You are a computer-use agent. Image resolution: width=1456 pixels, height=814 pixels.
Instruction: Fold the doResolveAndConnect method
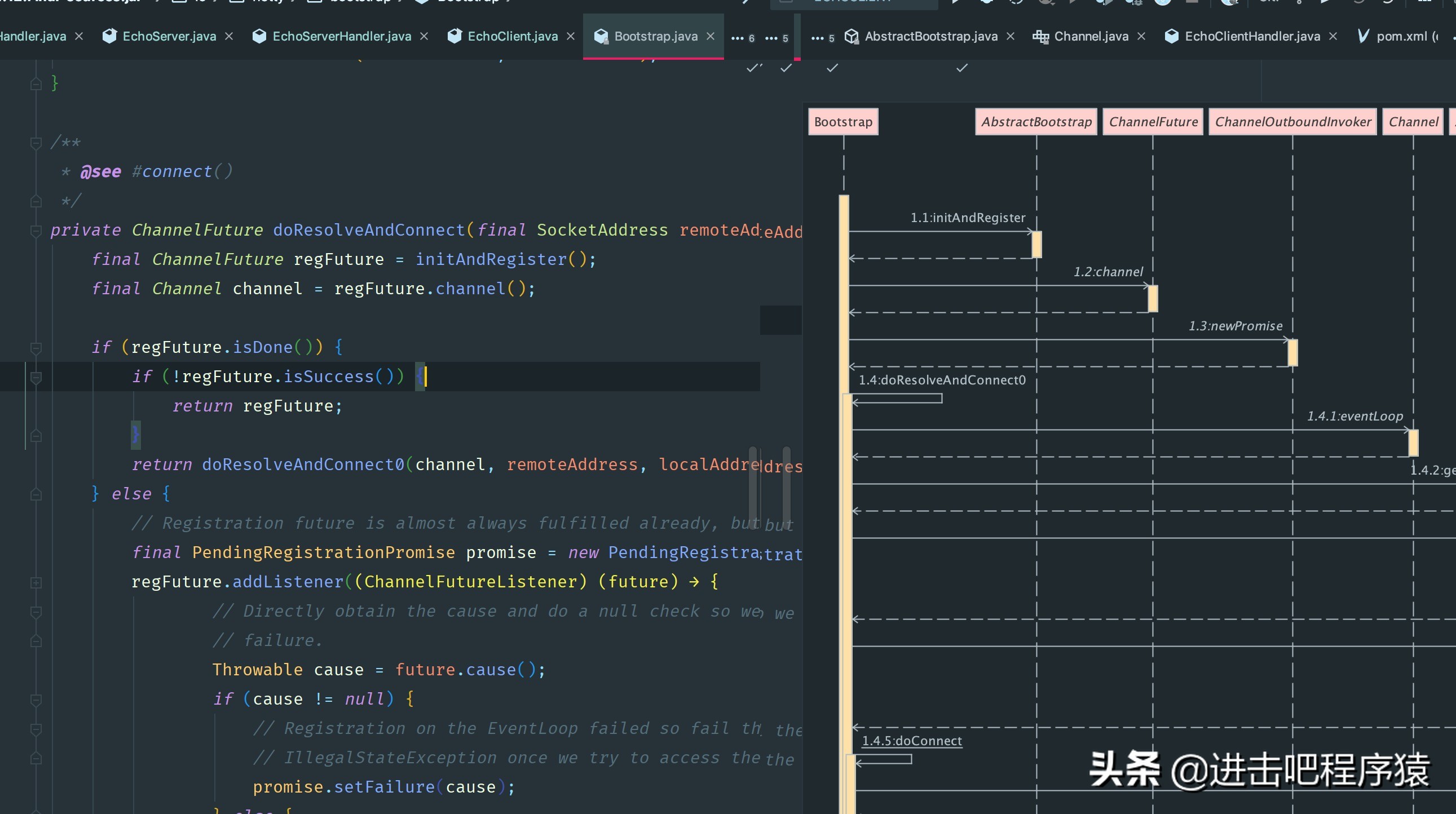[36, 230]
